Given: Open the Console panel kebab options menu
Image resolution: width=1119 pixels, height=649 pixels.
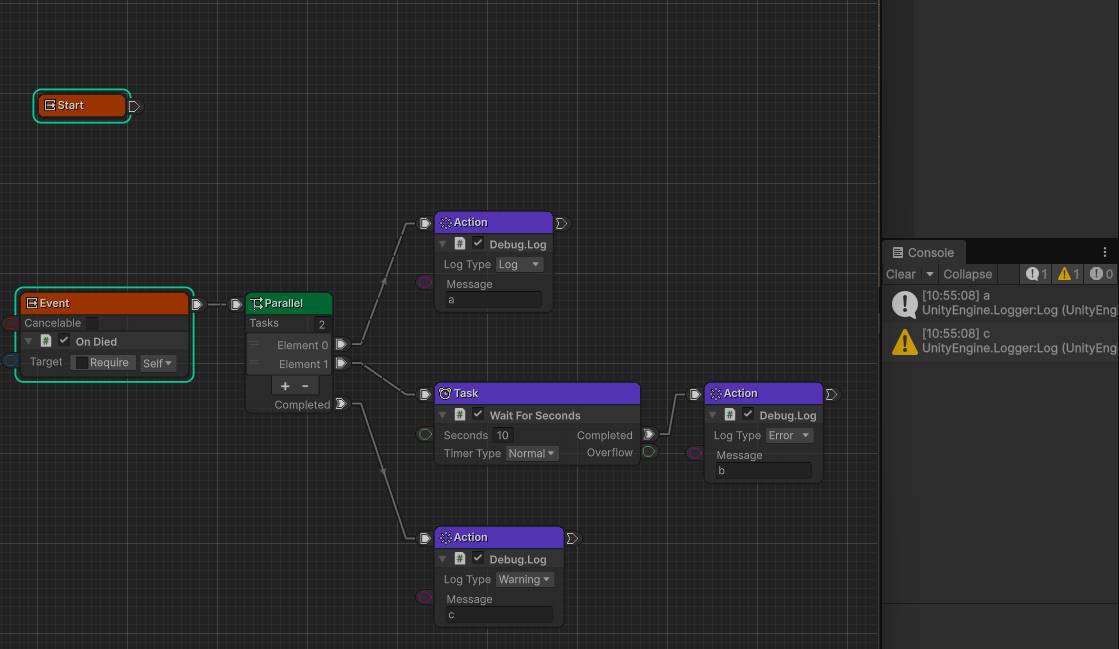Looking at the screenshot, I should [1105, 252].
